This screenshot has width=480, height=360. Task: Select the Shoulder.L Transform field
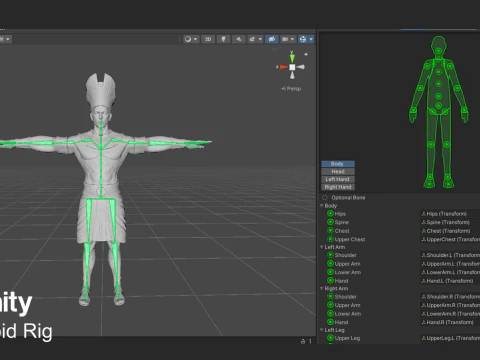point(450,255)
